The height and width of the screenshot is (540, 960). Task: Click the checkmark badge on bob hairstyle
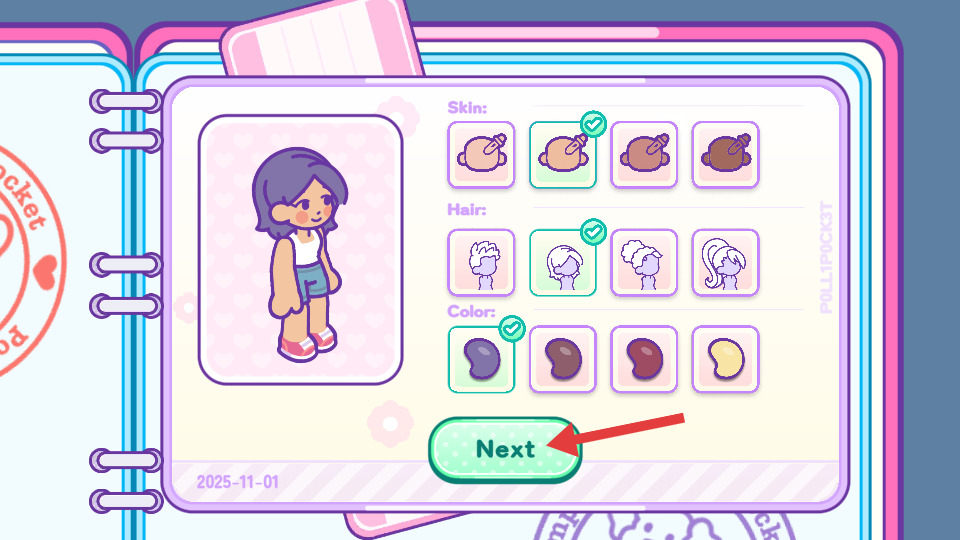pos(593,232)
